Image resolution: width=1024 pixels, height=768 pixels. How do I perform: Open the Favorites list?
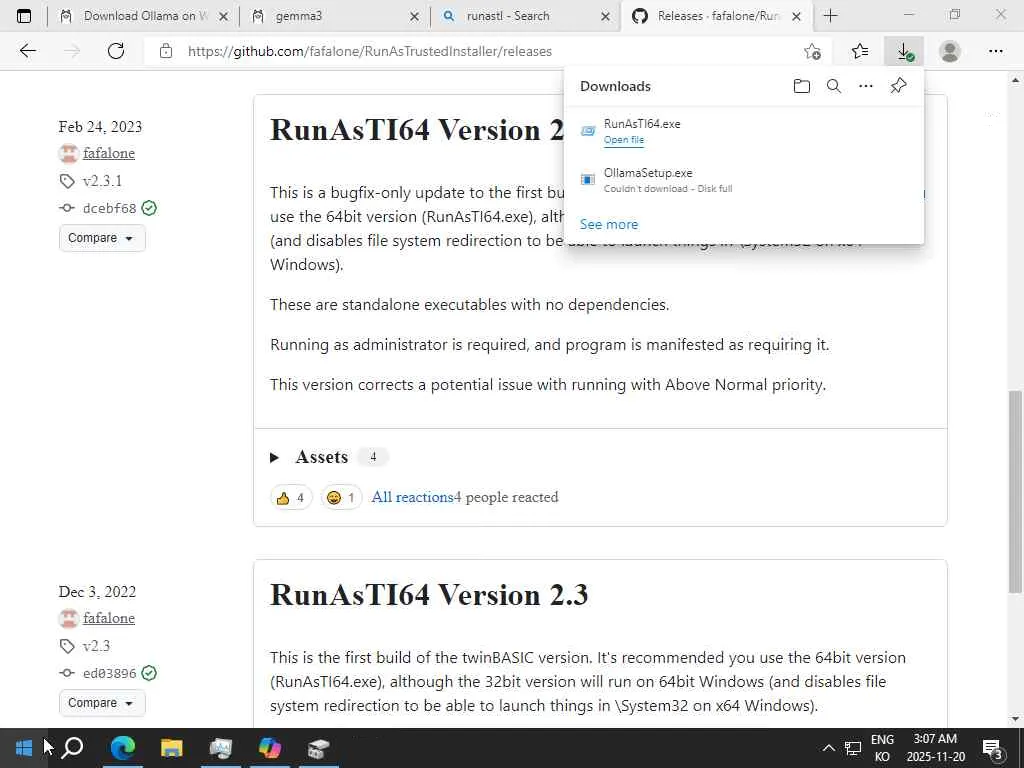tap(860, 51)
